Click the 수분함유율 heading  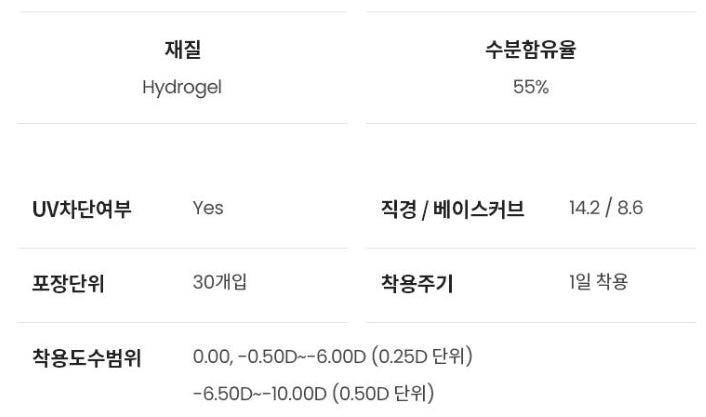[530, 49]
